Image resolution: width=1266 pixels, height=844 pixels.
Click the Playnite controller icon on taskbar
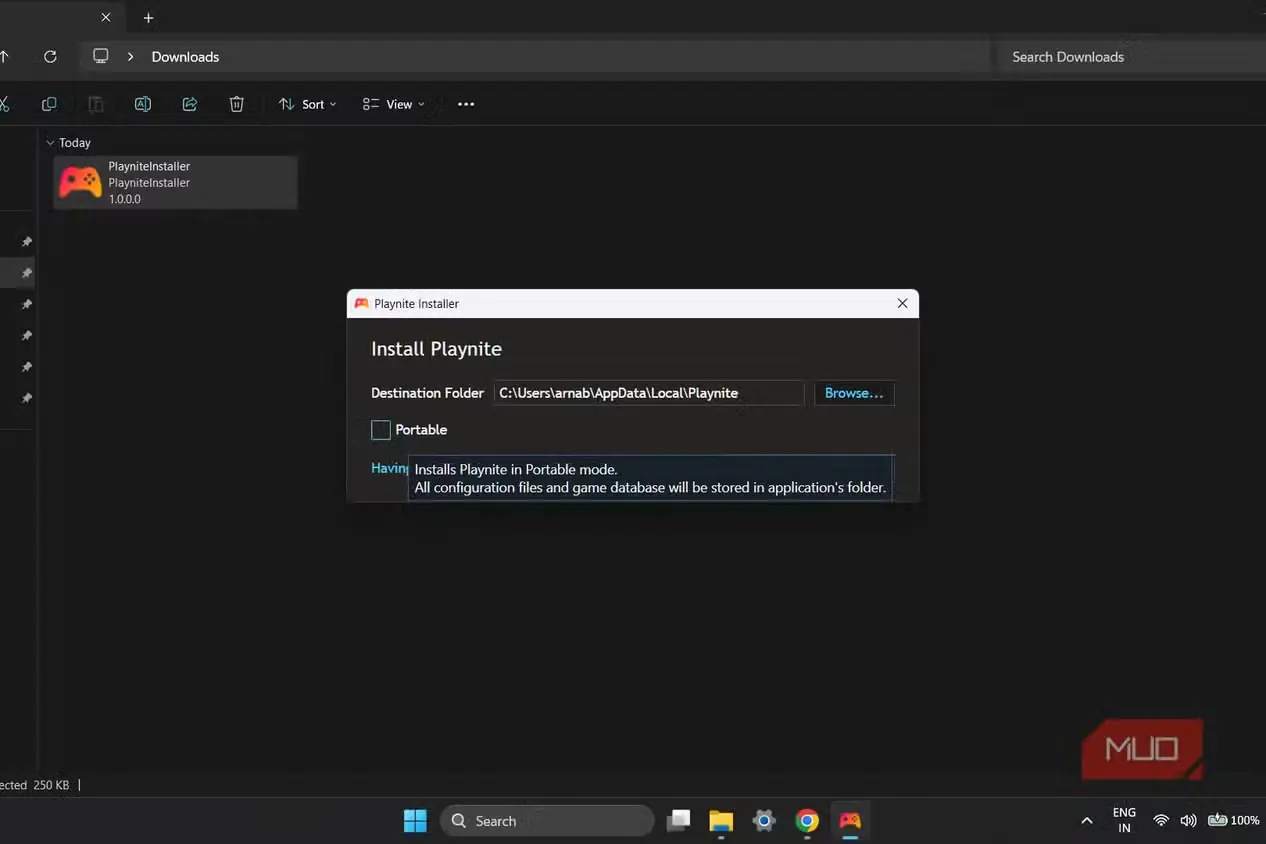coord(850,821)
